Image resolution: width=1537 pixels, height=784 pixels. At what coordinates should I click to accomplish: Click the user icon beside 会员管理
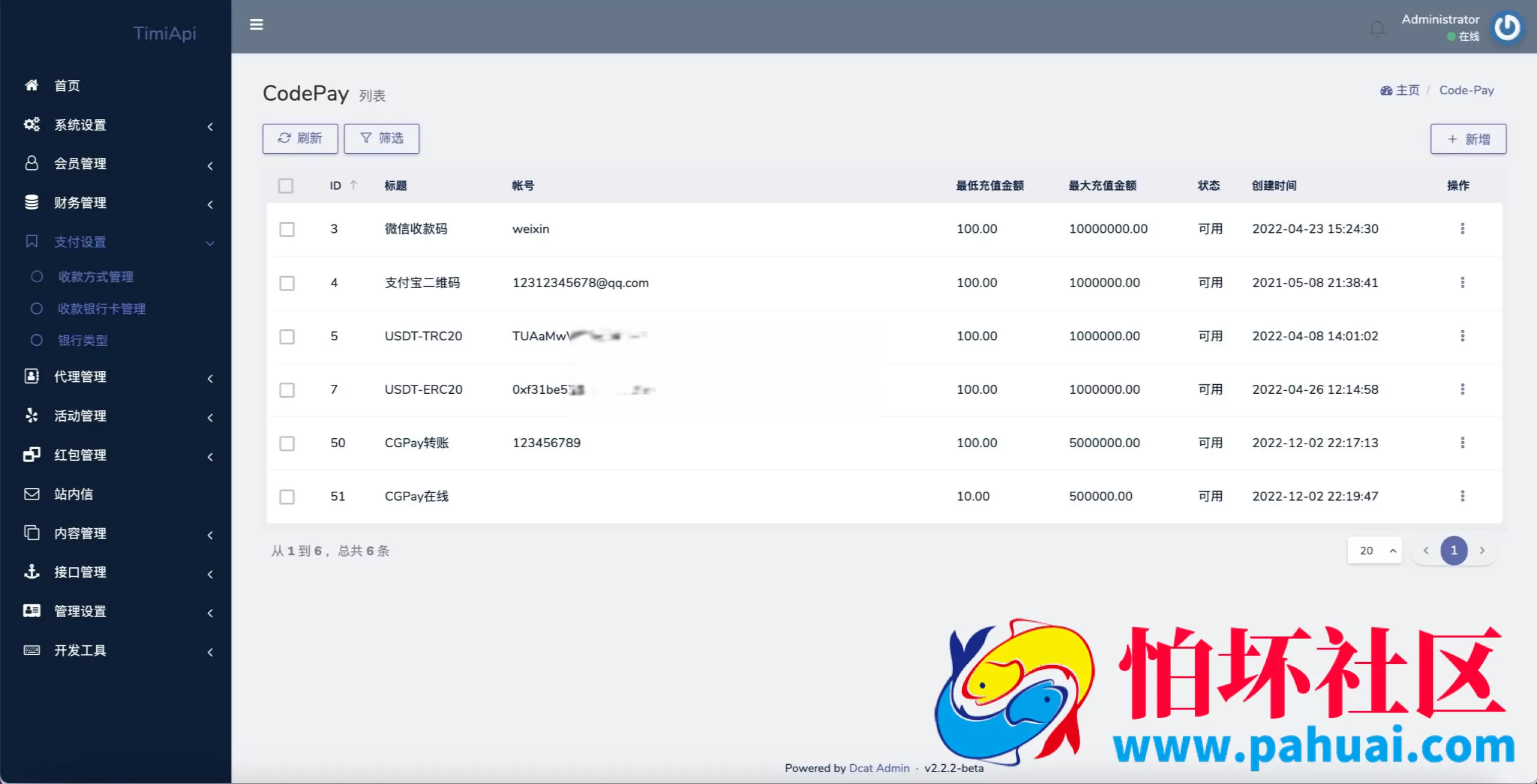[32, 163]
